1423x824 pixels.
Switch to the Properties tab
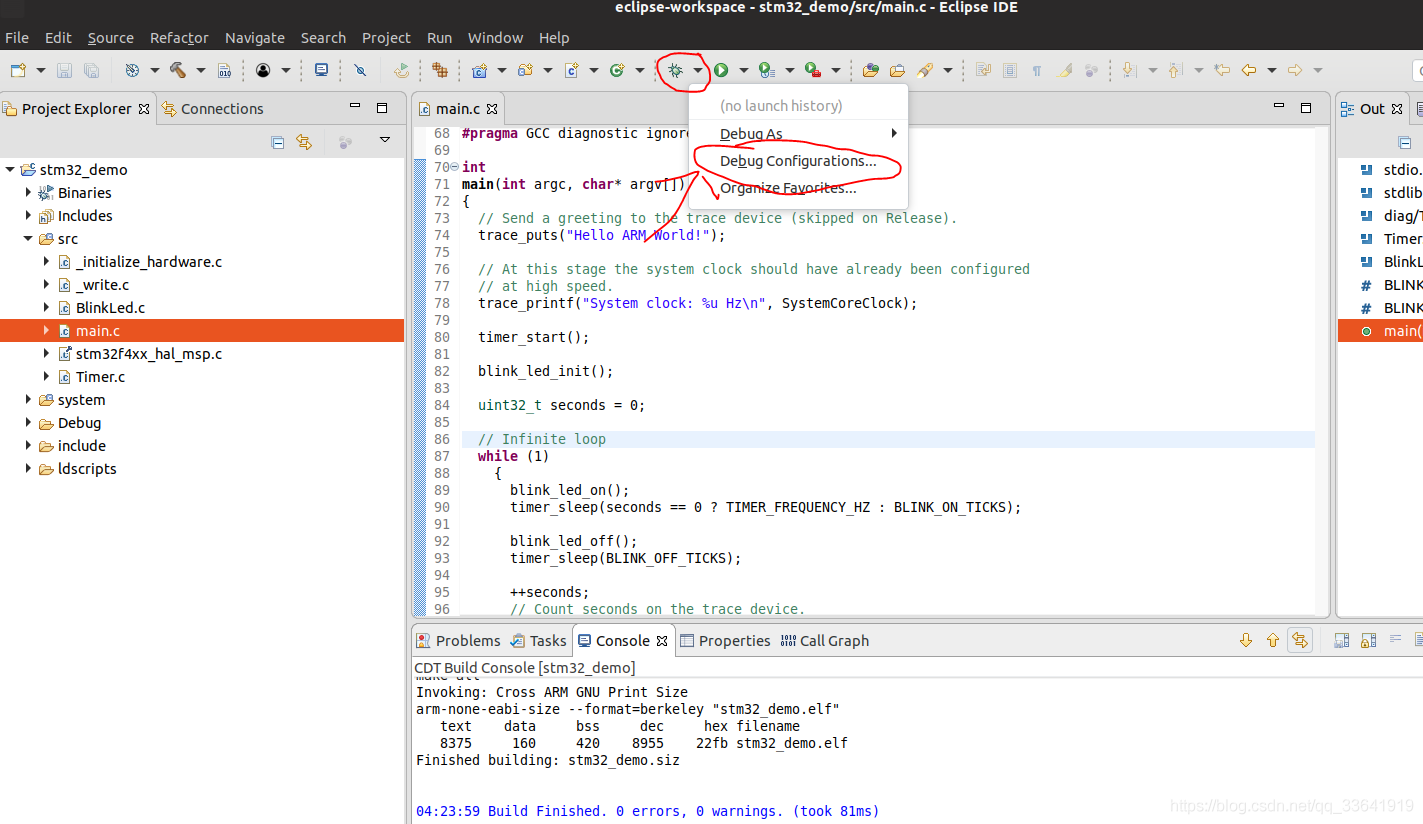point(725,641)
